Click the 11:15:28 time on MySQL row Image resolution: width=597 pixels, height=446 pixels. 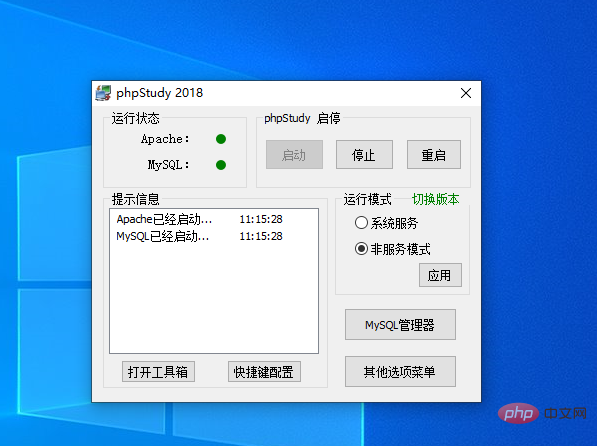pyautogui.click(x=261, y=237)
